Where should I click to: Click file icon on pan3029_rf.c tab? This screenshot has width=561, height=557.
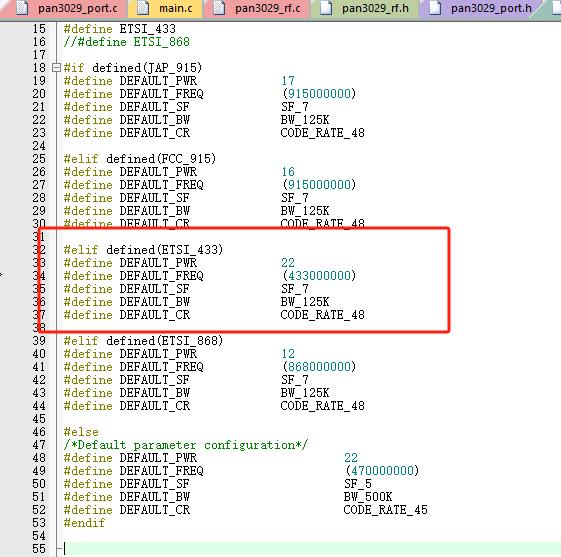point(219,8)
